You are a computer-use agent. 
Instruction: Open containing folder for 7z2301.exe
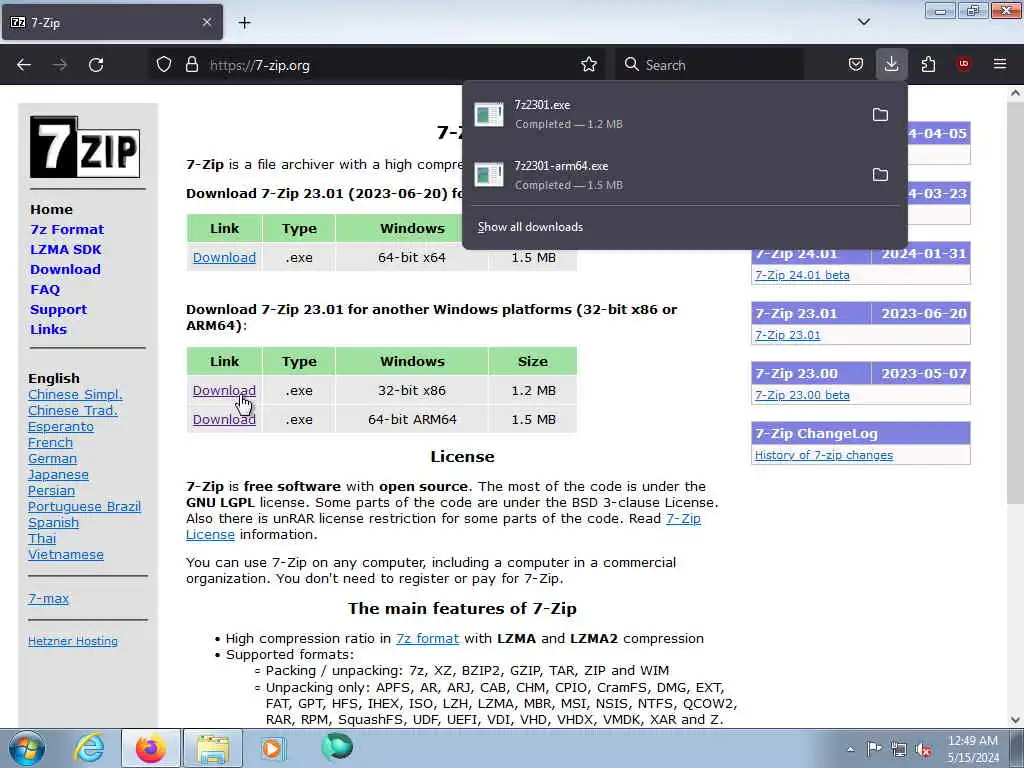point(880,115)
